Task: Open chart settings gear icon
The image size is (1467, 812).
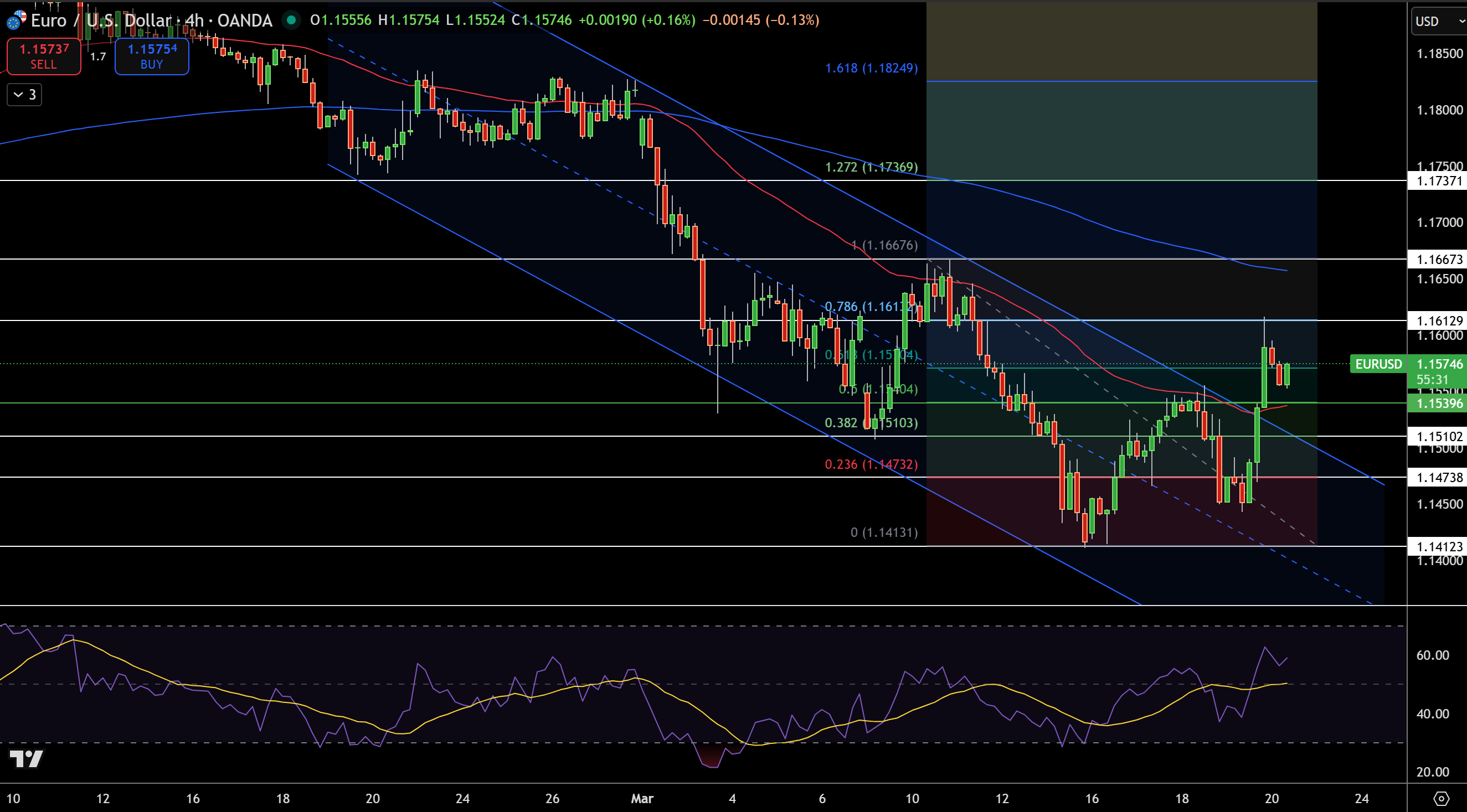Action: pos(1442,798)
